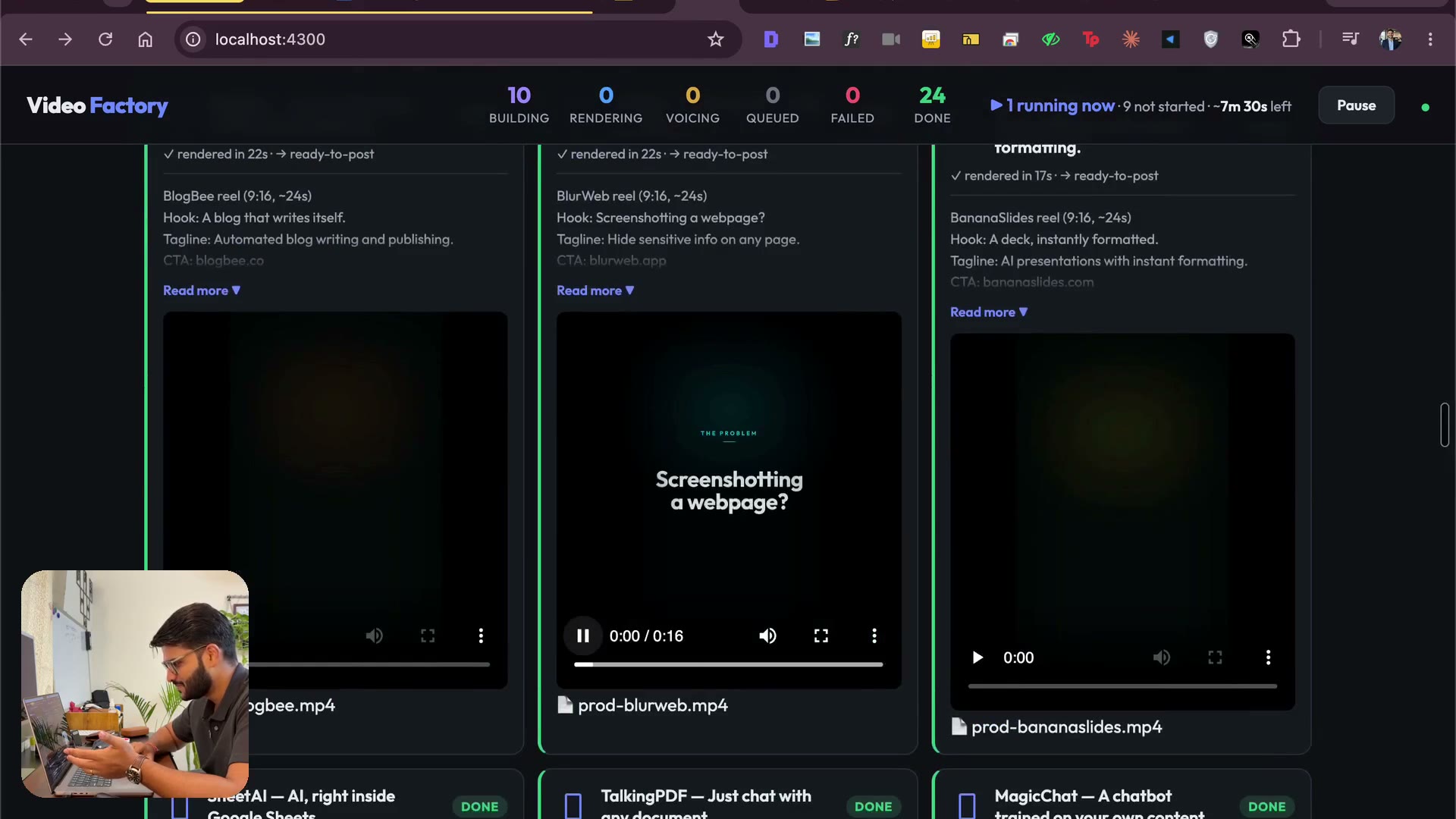
Task: Click the blue triangle on black extension icon
Action: (x=1171, y=39)
